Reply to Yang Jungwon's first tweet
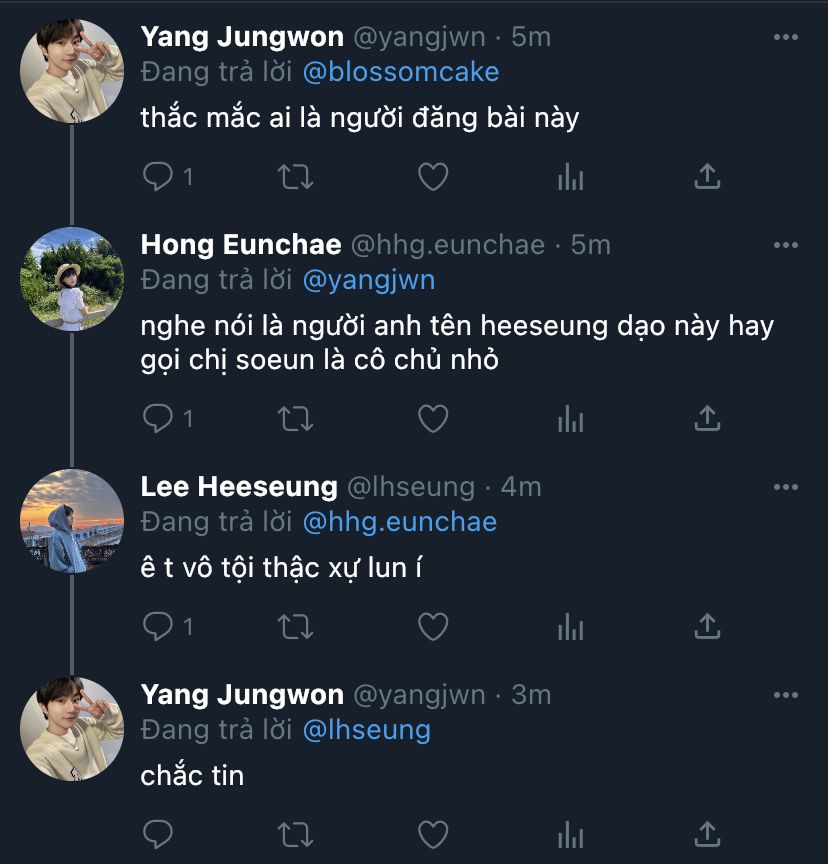 click(x=158, y=177)
